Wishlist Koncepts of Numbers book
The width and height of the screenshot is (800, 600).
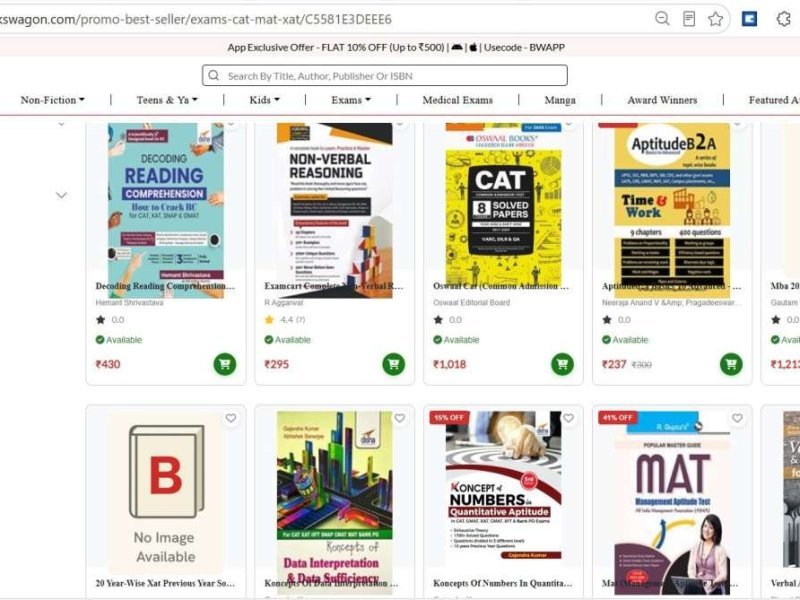568,418
